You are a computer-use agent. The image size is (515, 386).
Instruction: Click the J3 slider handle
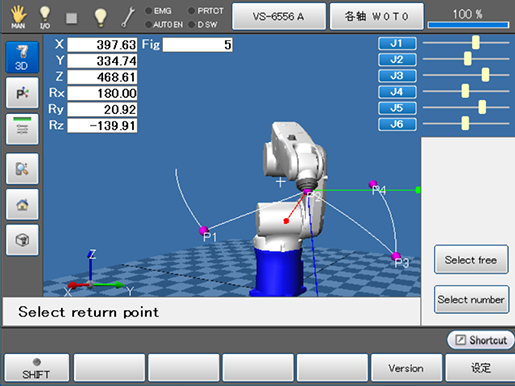[x=485, y=75]
